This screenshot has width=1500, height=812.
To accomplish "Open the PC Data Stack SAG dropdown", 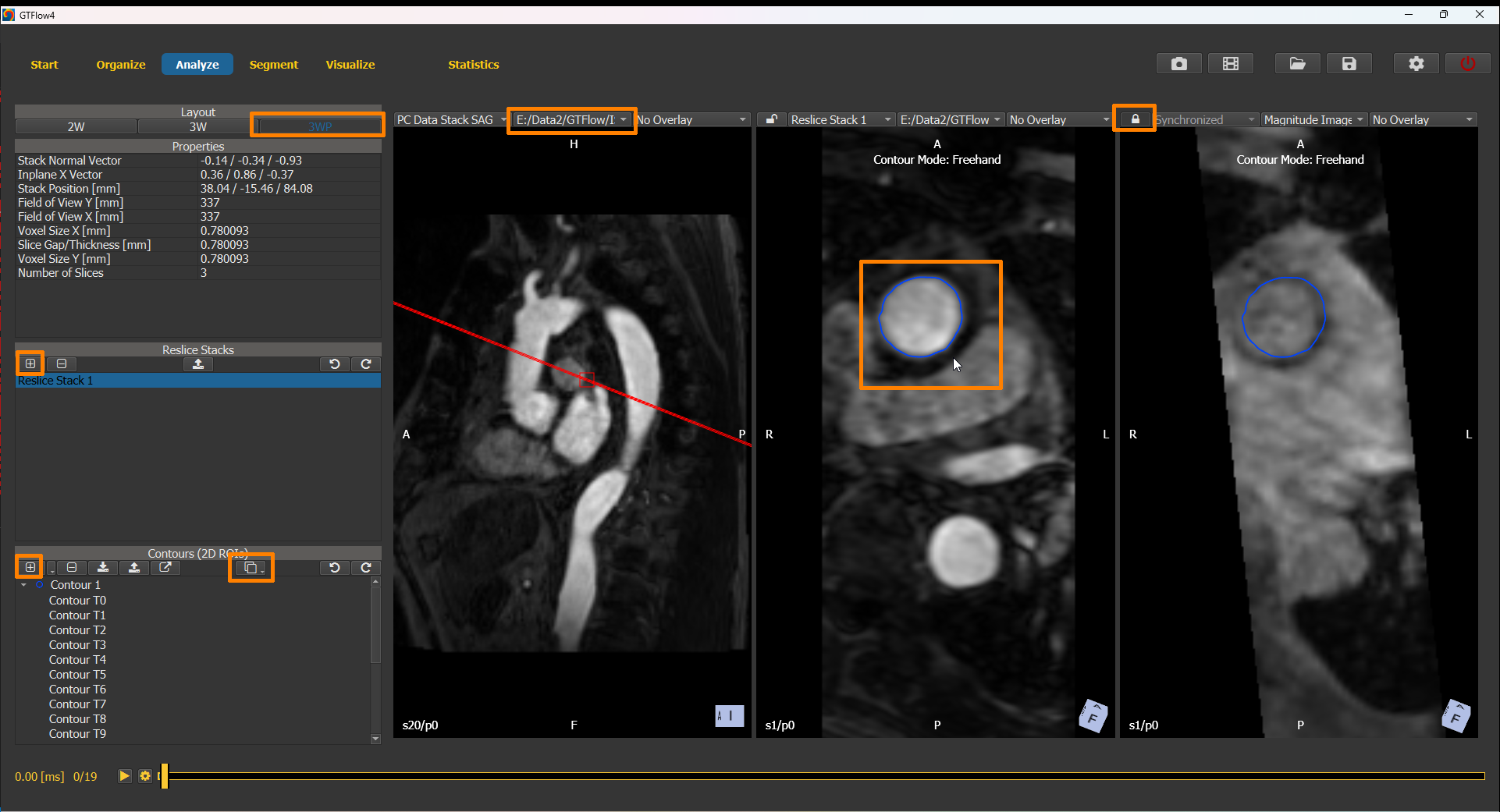I will click(451, 119).
